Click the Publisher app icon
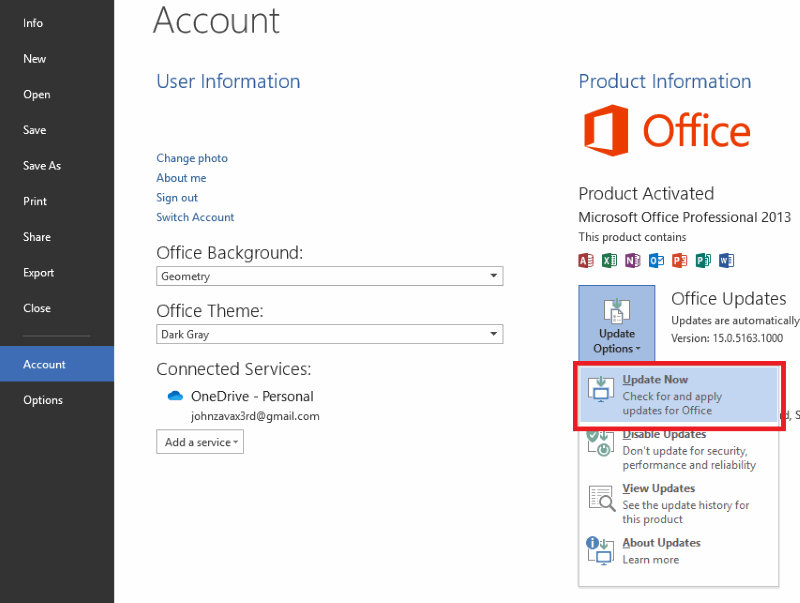The width and height of the screenshot is (800, 603). [x=703, y=261]
